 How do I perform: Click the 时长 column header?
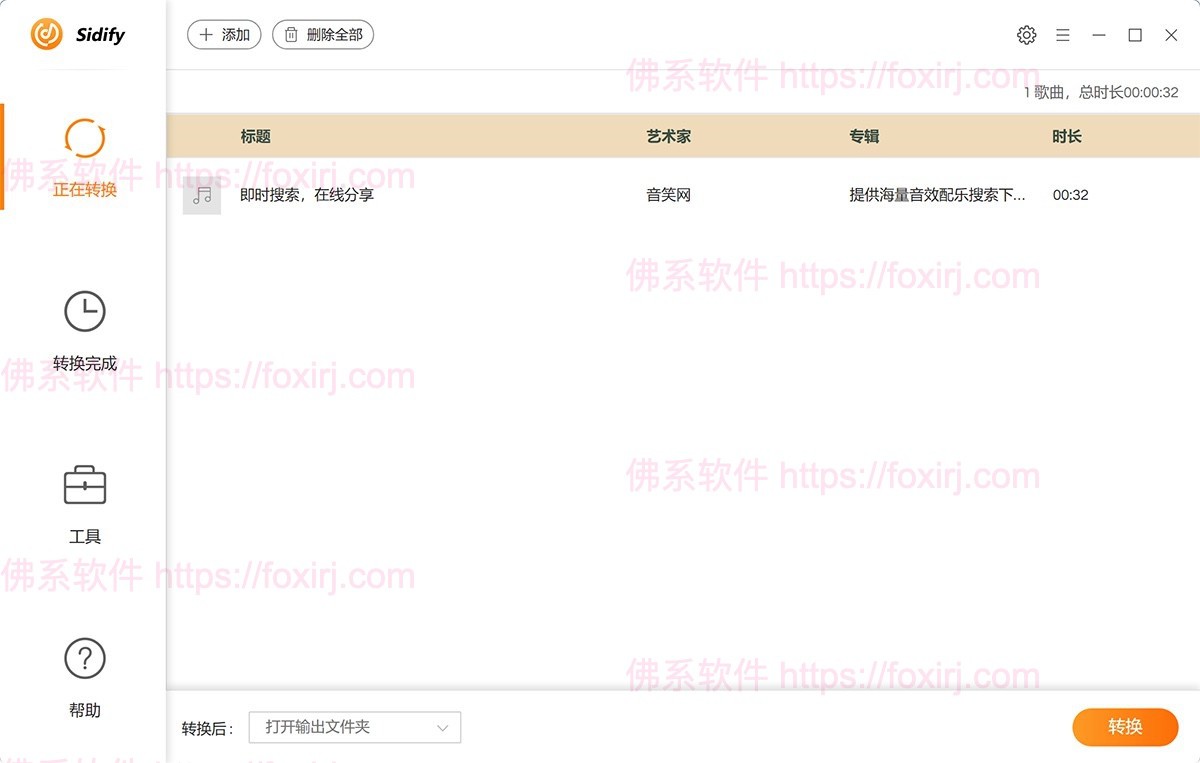[x=1066, y=136]
